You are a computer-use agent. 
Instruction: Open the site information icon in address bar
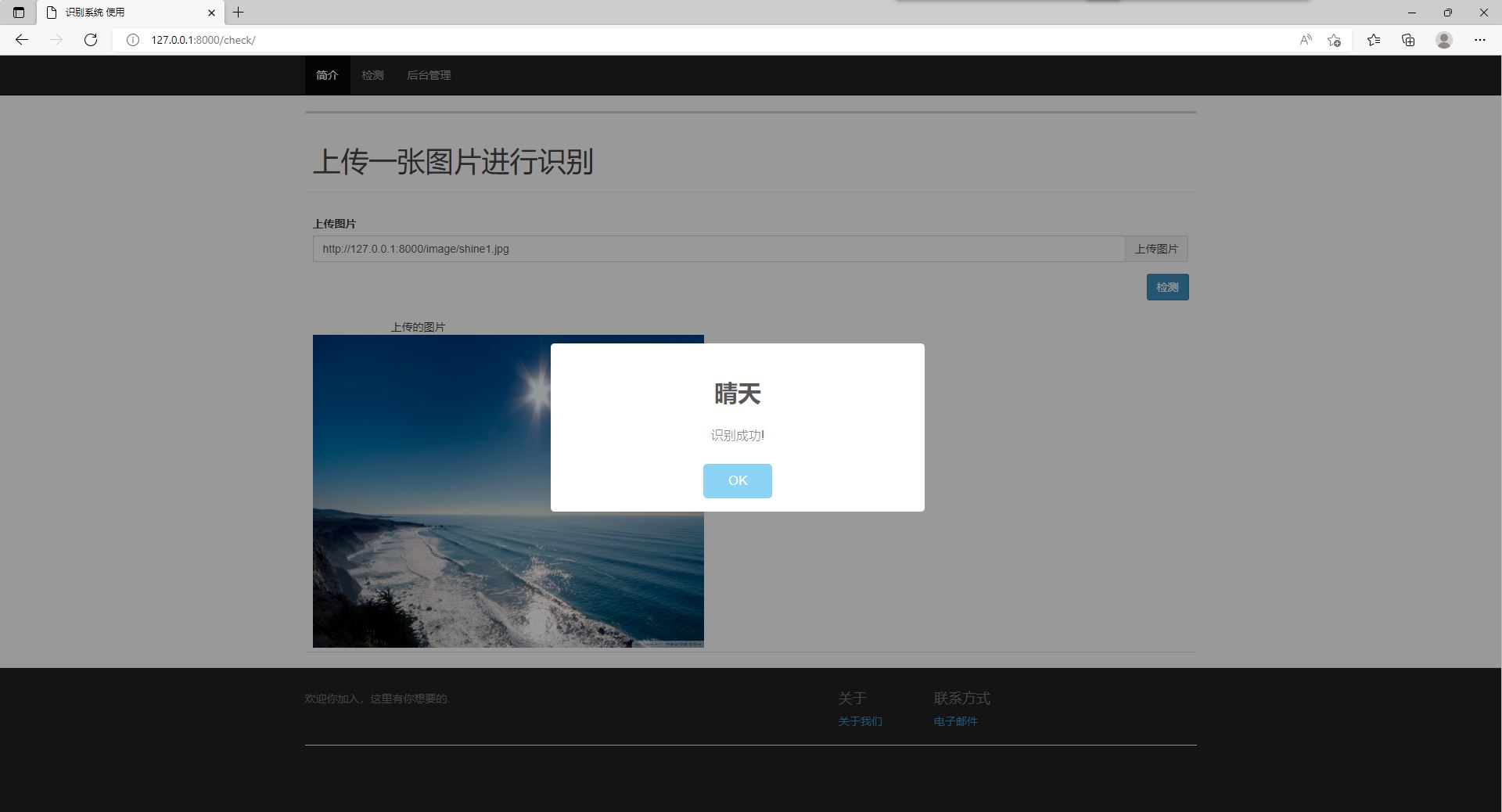click(x=133, y=40)
